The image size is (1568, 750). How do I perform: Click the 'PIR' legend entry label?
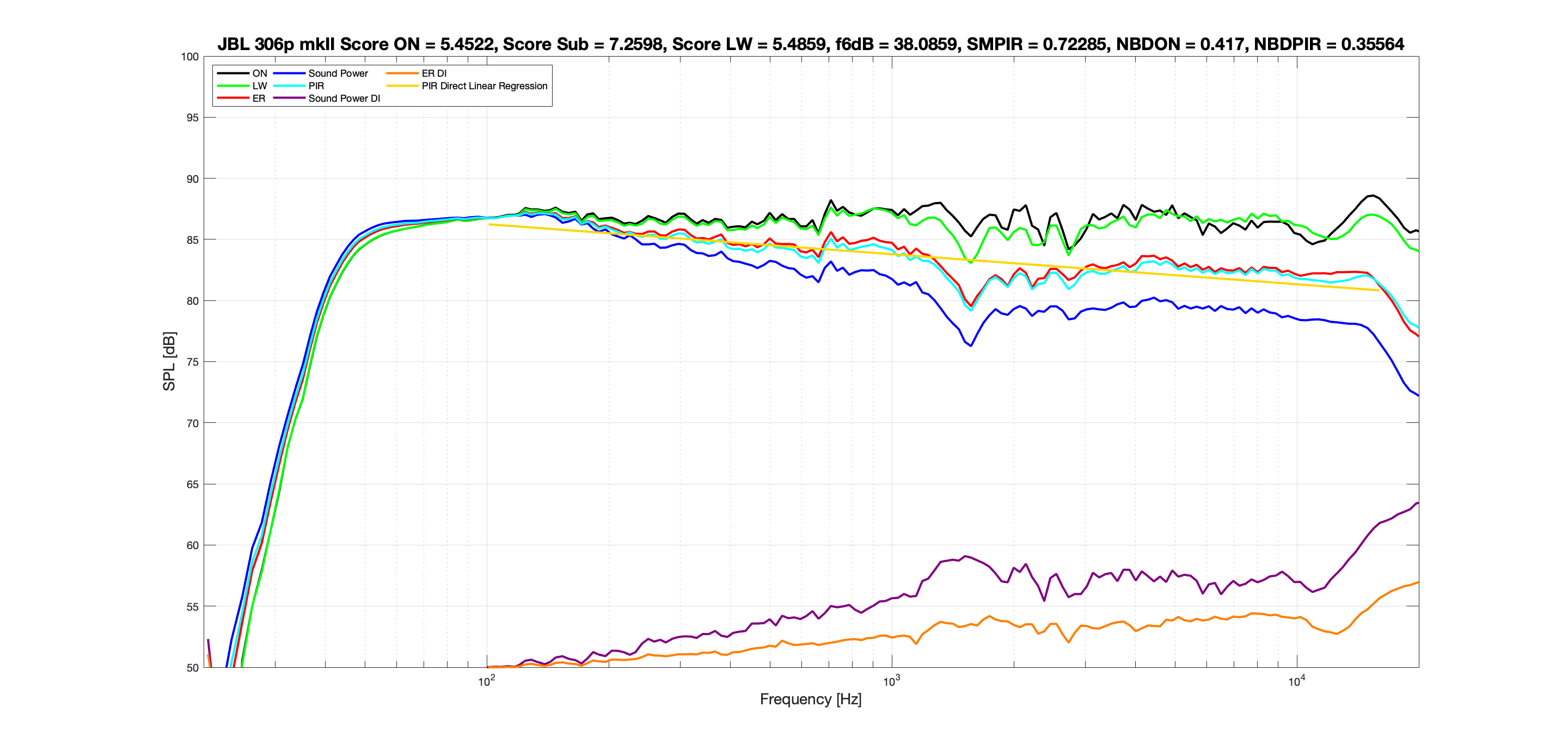tap(316, 86)
